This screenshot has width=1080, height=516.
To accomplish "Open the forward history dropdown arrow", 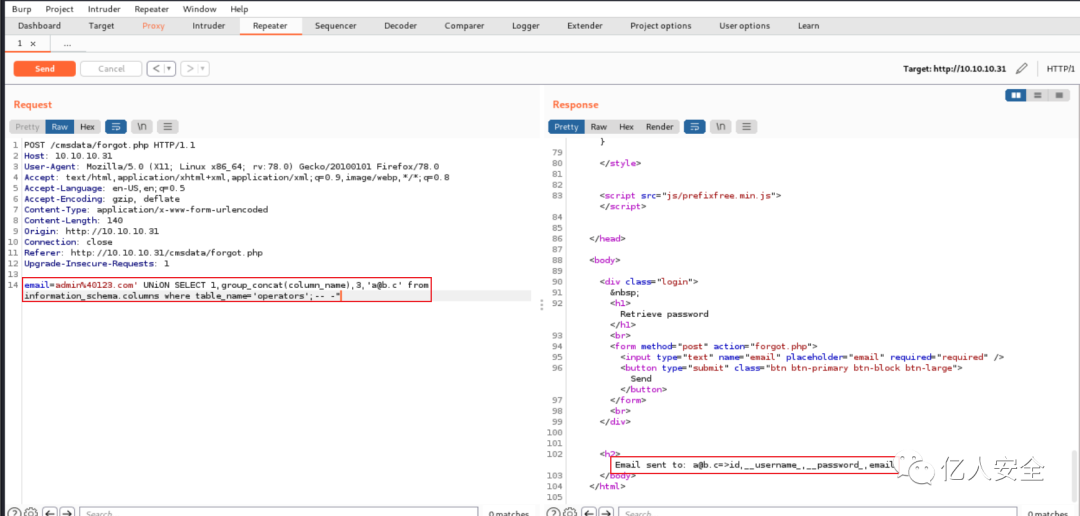I will click(x=204, y=69).
